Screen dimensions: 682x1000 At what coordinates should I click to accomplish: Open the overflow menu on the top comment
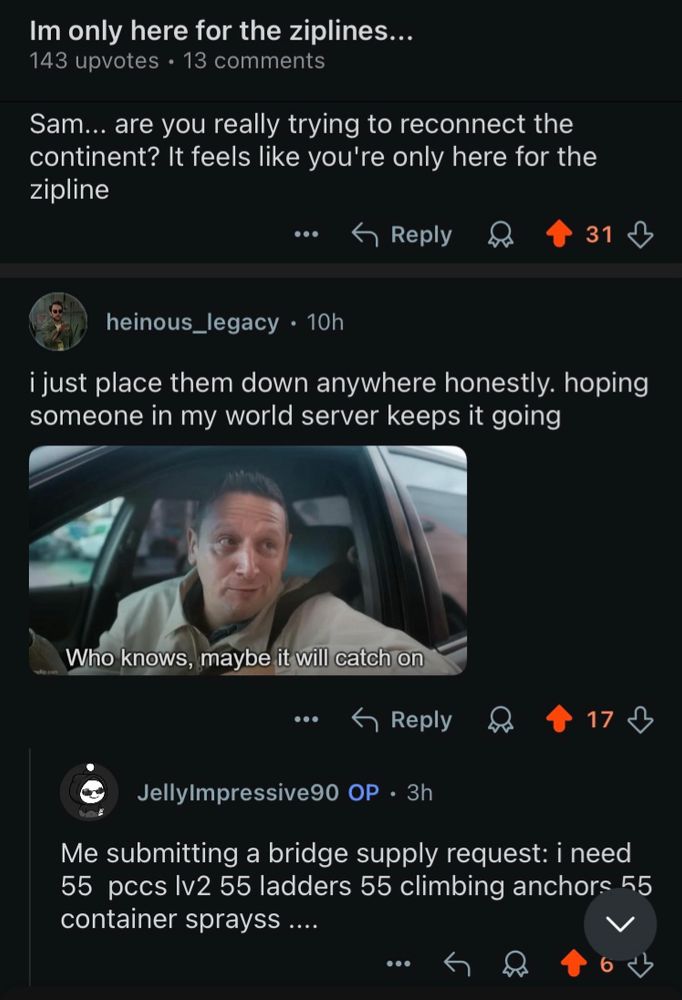[306, 234]
